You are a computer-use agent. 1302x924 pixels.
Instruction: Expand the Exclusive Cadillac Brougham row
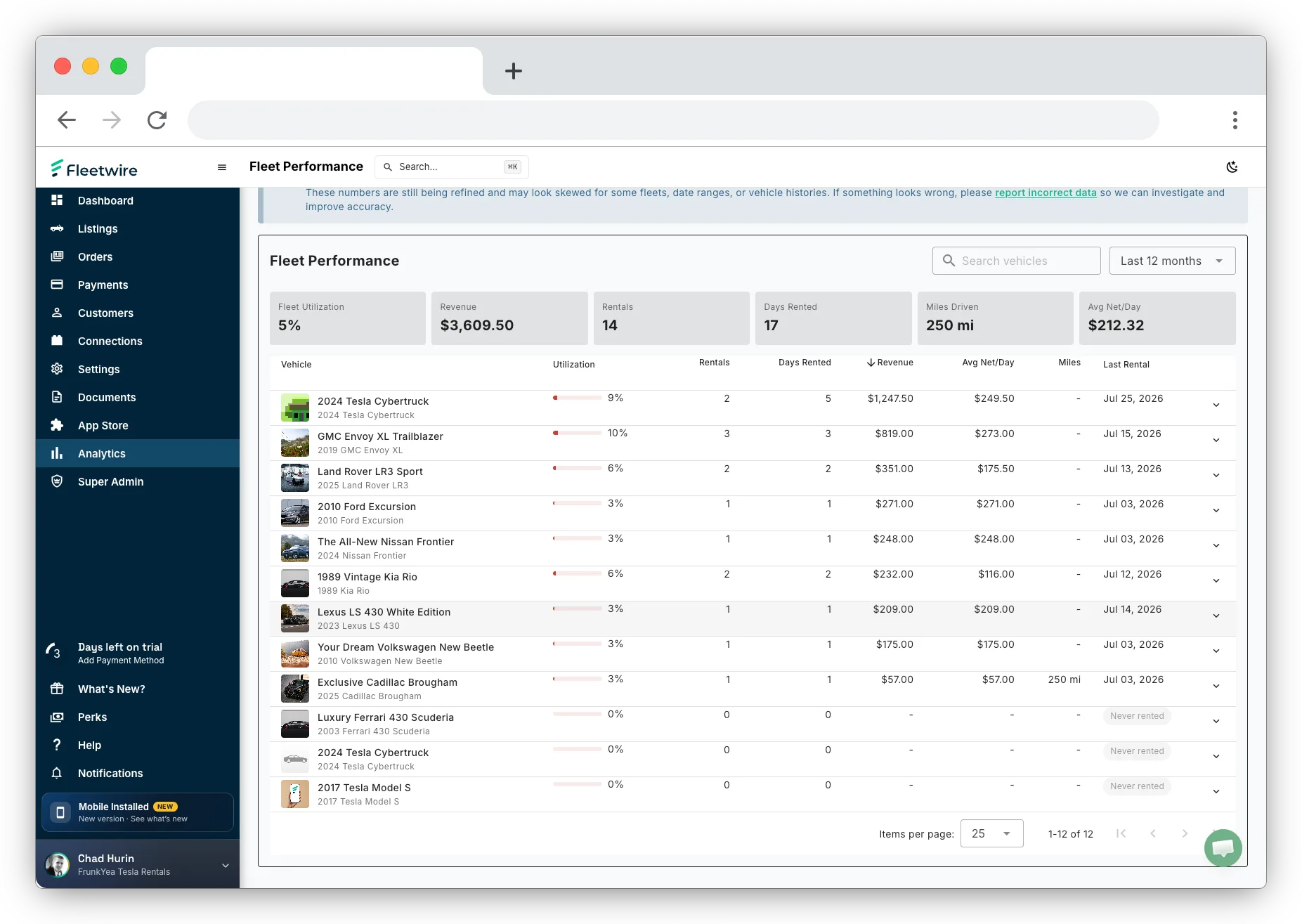click(1216, 687)
